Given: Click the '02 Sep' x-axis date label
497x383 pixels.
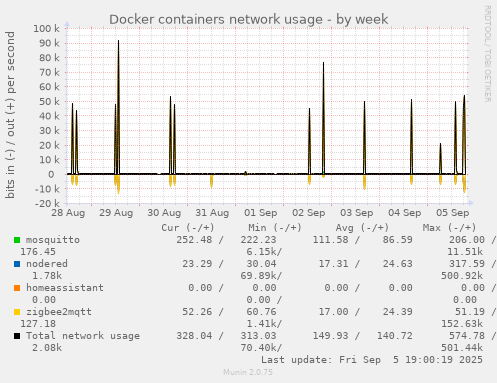Looking at the screenshot, I should tap(308, 213).
